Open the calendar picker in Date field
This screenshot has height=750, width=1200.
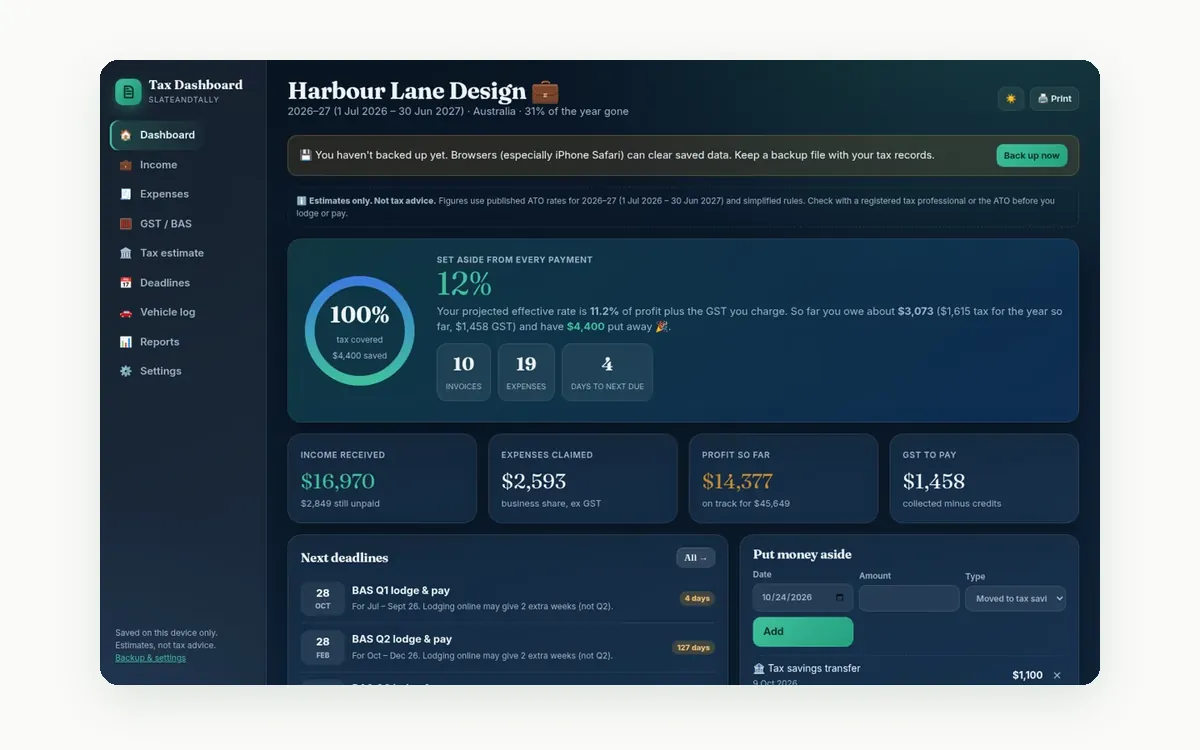point(839,598)
